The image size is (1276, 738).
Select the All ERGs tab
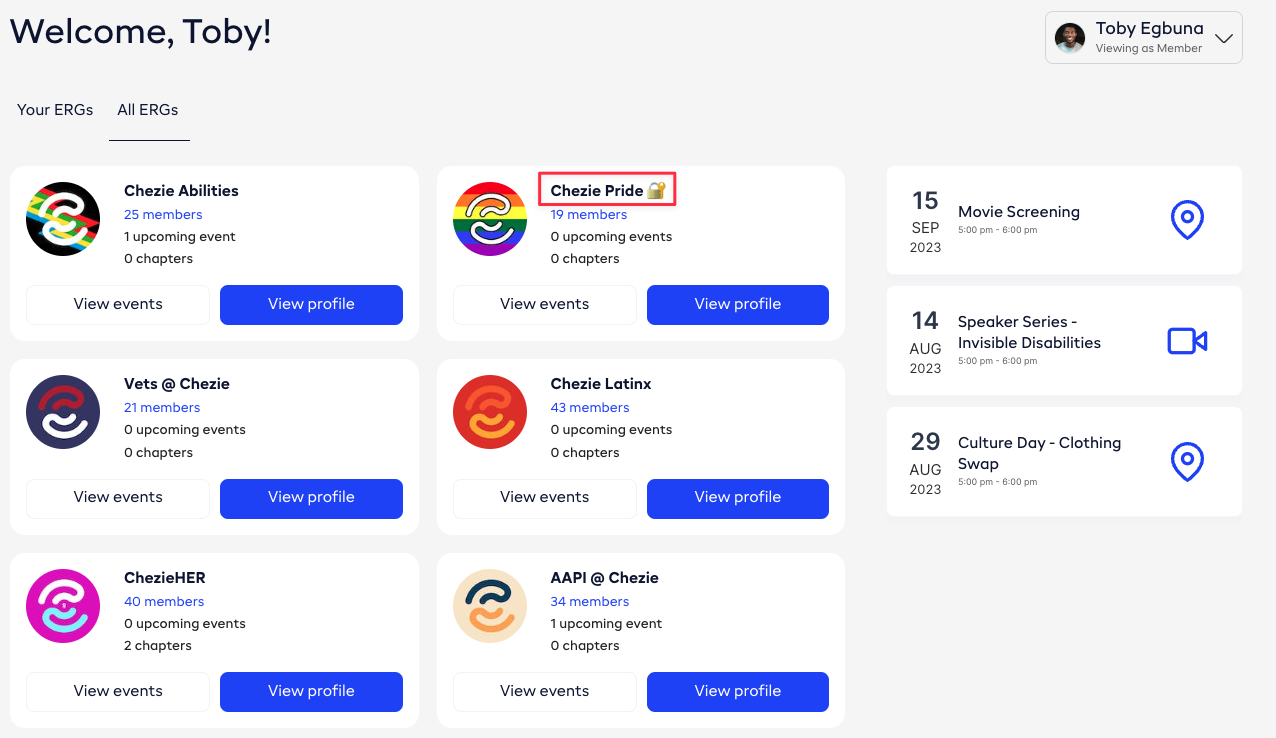coord(148,110)
